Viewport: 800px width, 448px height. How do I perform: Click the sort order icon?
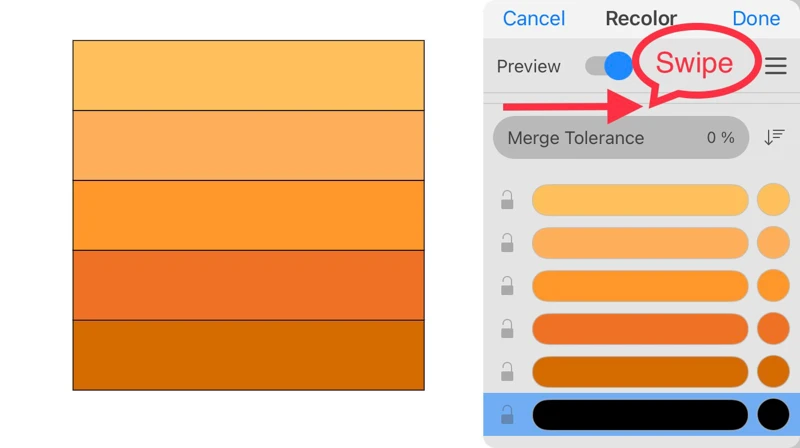(774, 137)
